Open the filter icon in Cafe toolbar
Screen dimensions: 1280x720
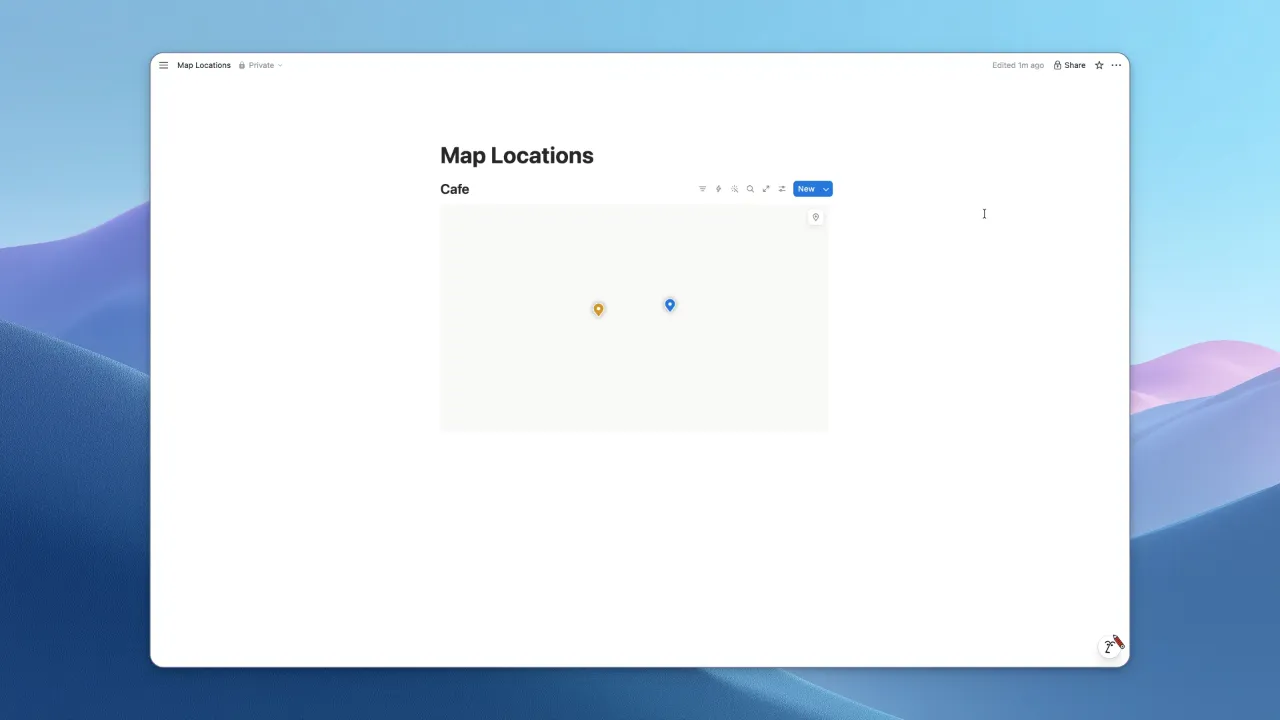(x=702, y=189)
